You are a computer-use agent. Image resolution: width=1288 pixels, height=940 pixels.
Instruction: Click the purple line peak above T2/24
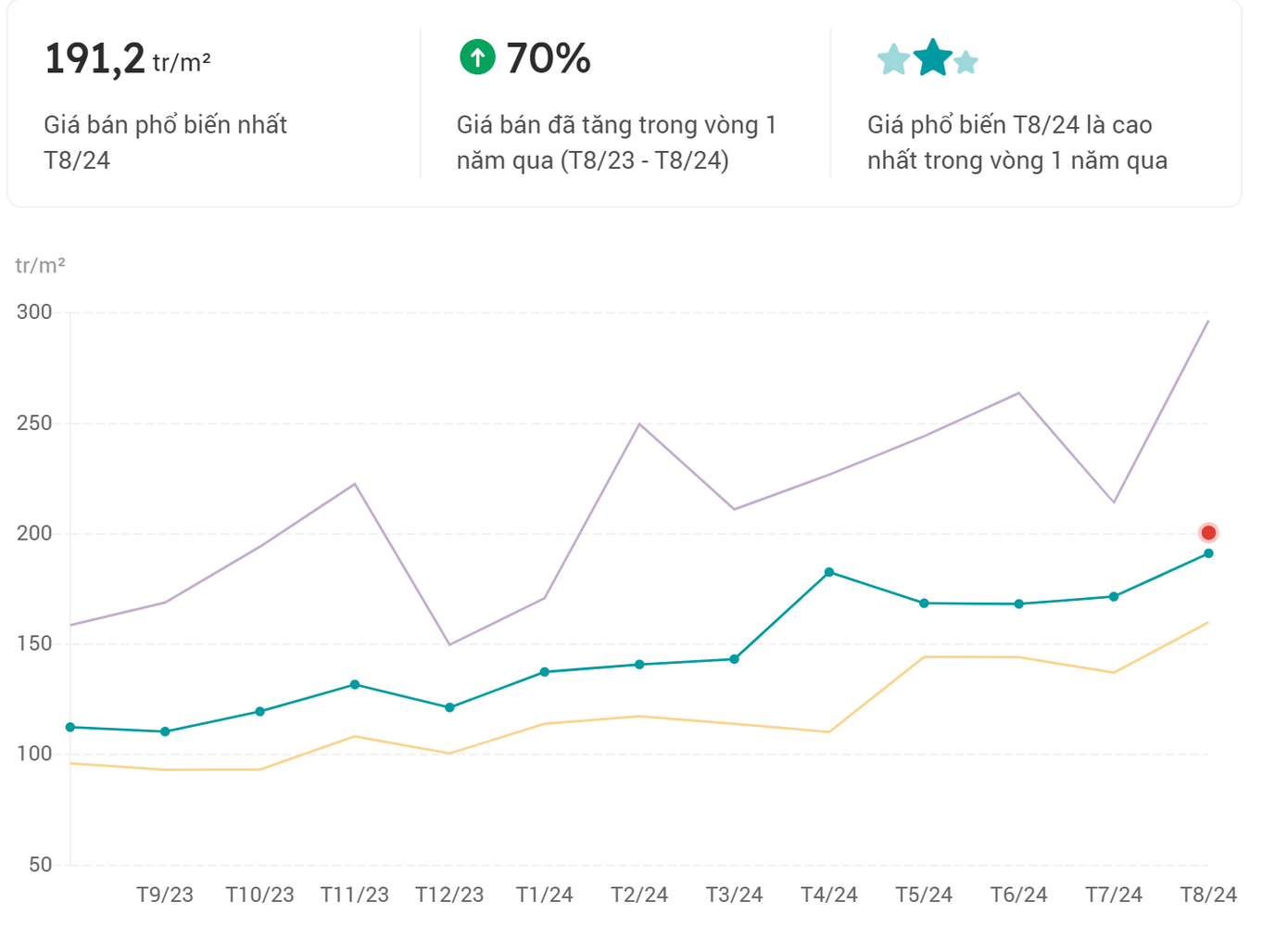click(639, 425)
